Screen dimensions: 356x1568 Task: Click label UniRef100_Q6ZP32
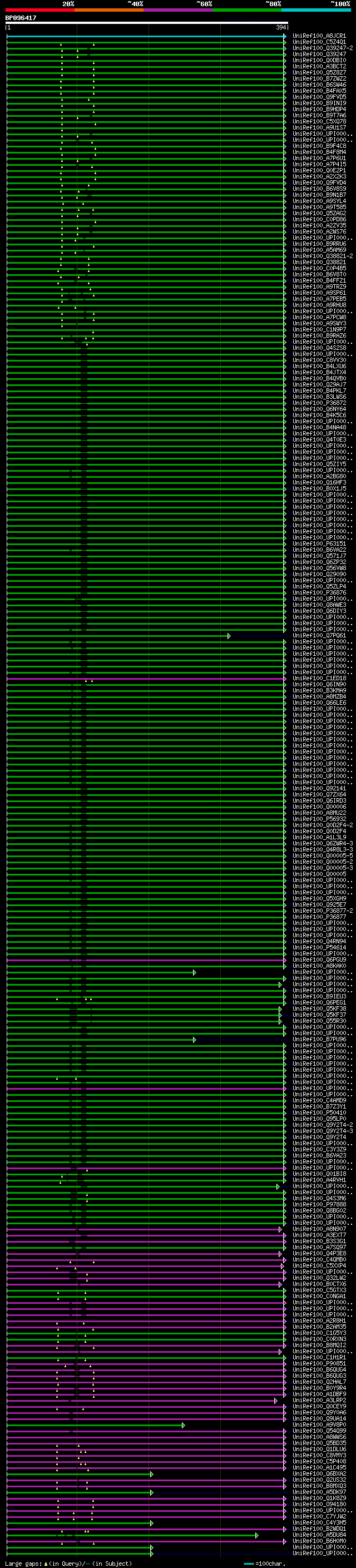pos(319,562)
